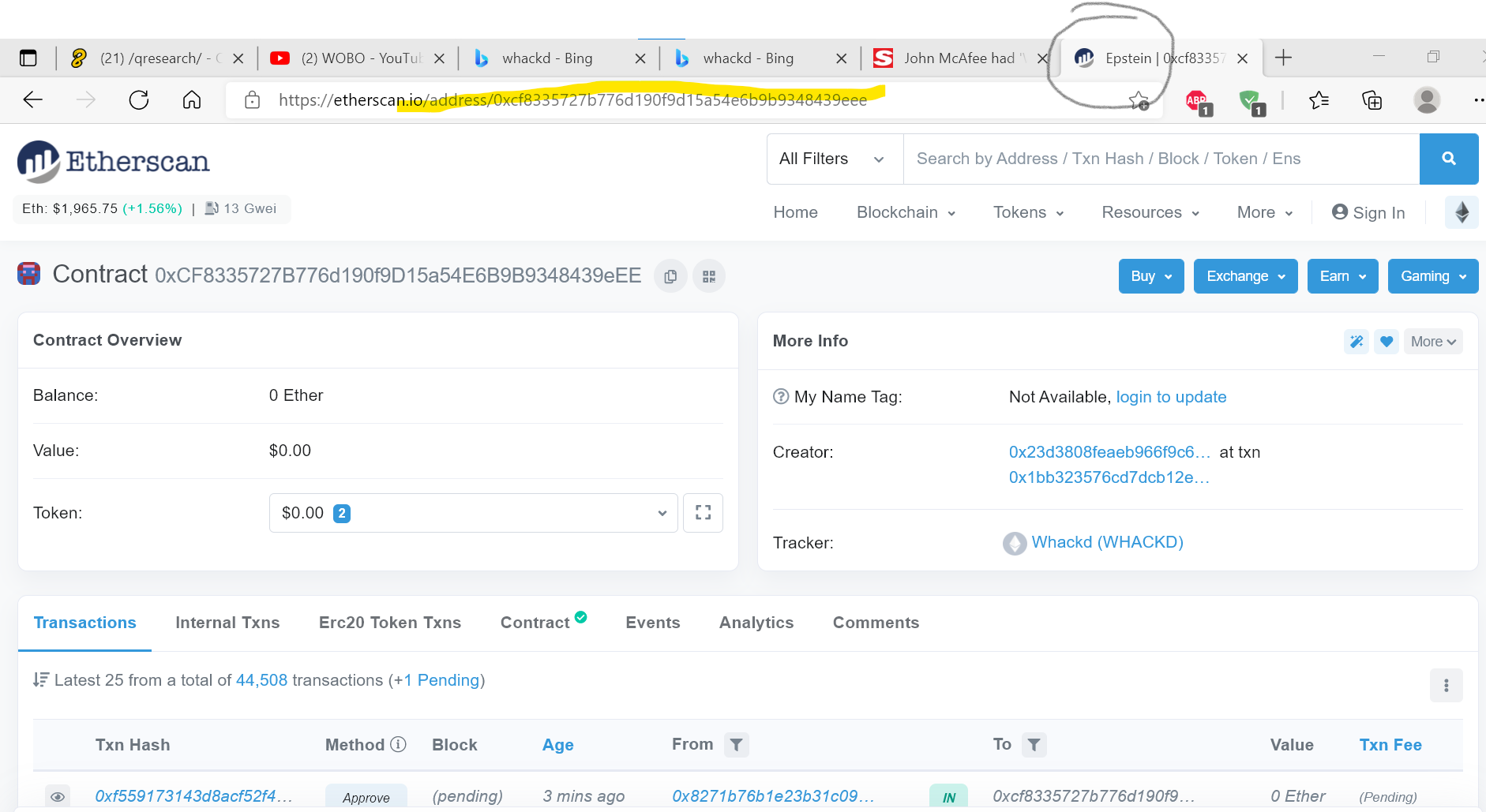
Task: Click the Txn Fee column header
Action: [1390, 745]
